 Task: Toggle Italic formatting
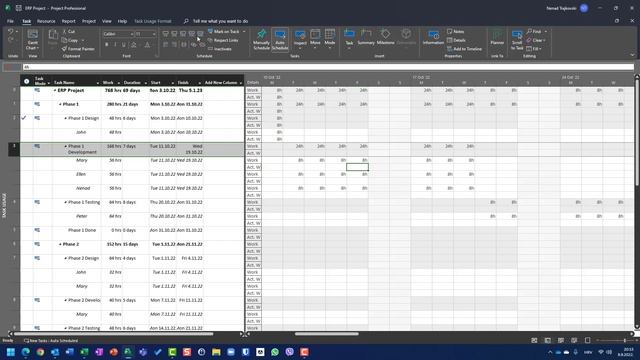(x=115, y=44)
